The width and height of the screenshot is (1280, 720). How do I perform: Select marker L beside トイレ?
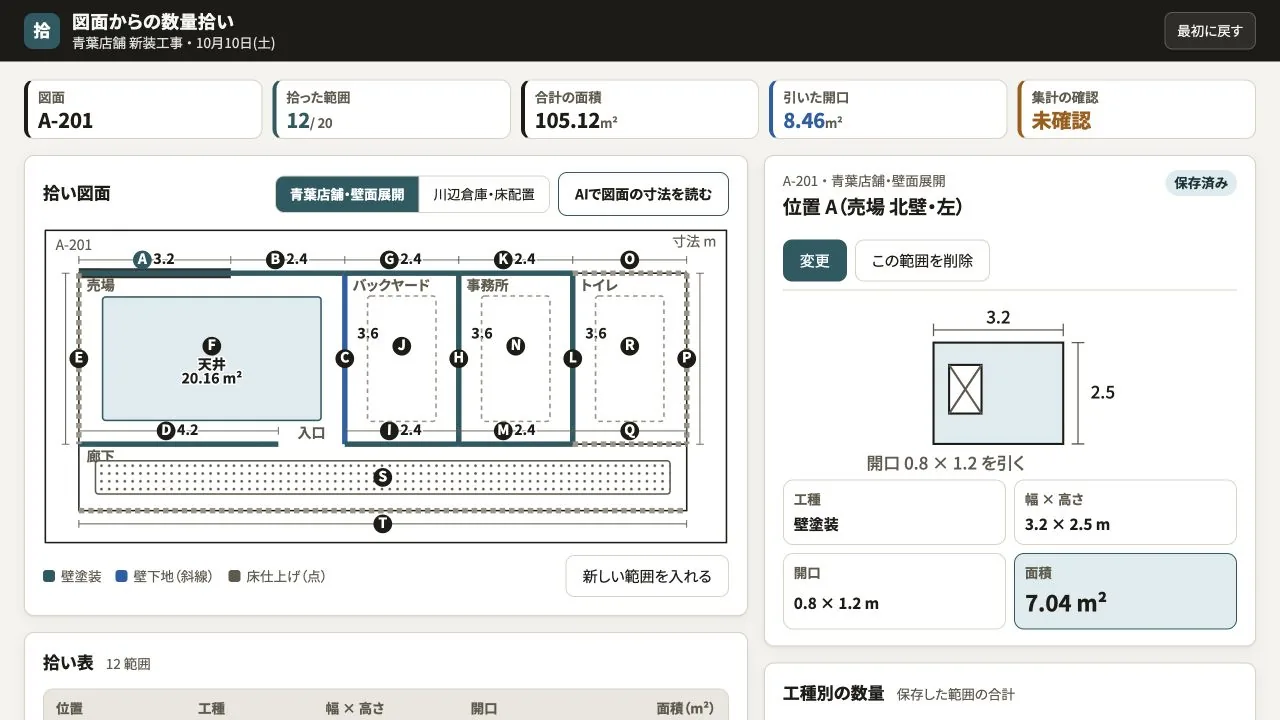(573, 358)
